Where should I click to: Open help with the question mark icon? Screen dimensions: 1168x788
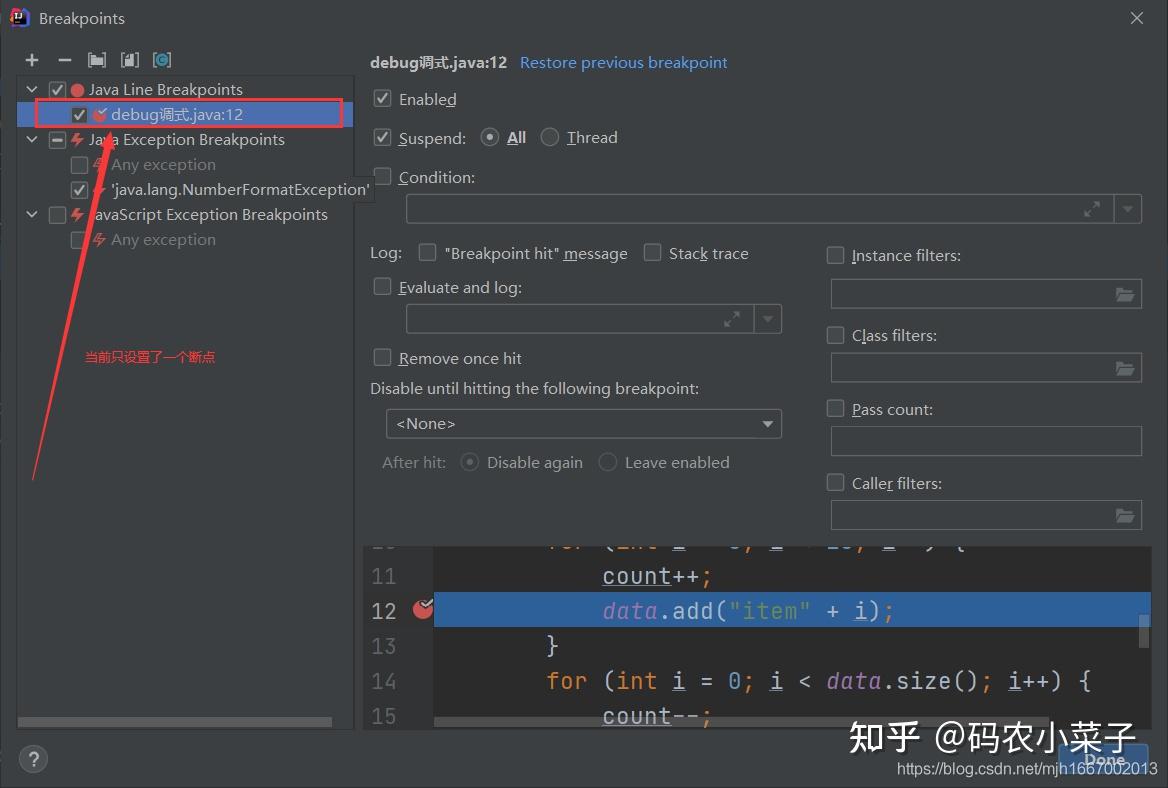[x=33, y=758]
